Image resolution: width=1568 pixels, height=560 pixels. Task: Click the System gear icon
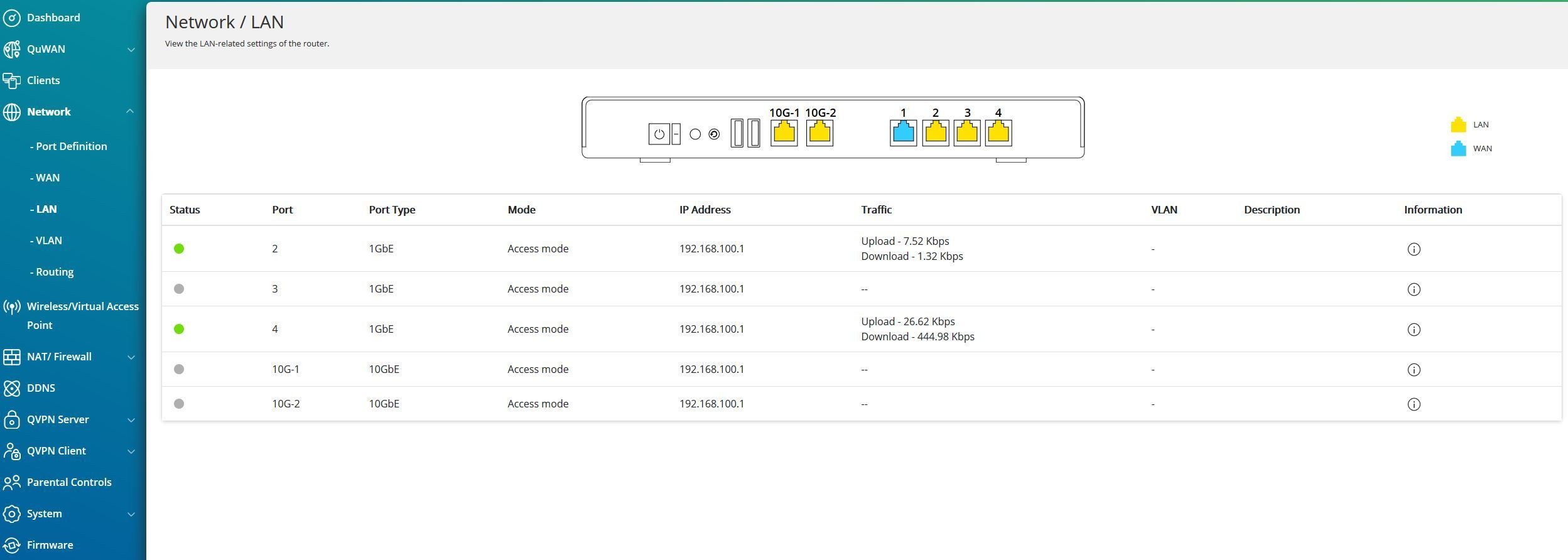coord(11,514)
